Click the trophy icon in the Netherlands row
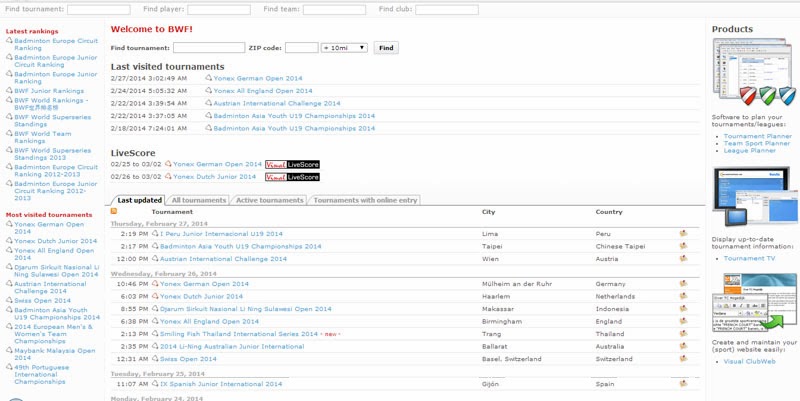This screenshot has width=800, height=401. point(683,296)
